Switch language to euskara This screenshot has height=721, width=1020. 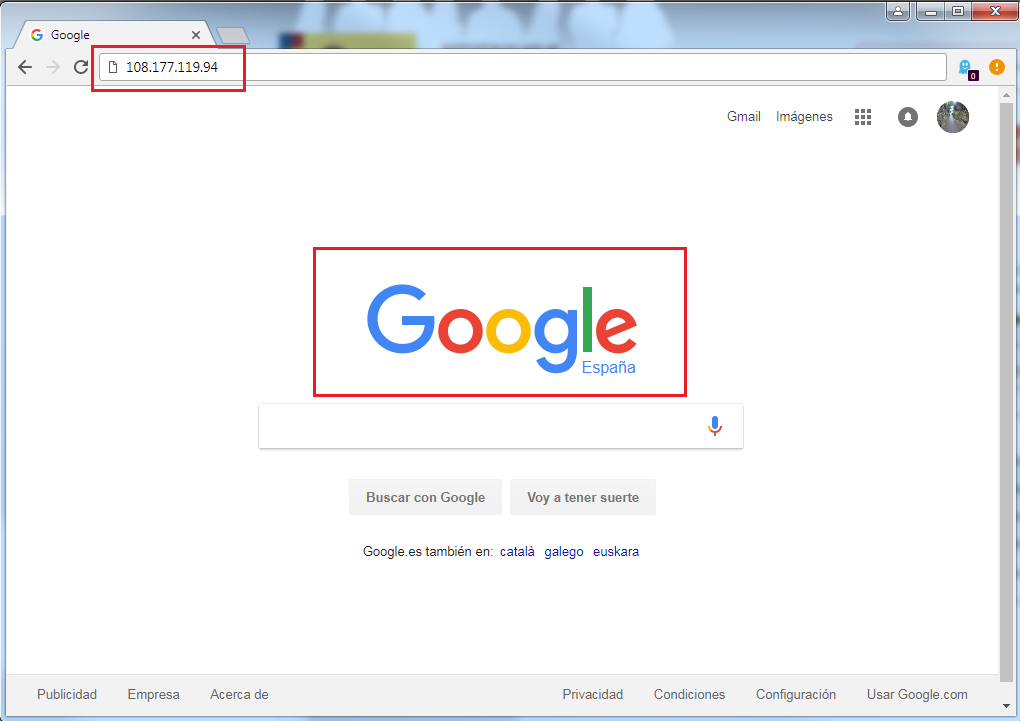pos(616,552)
